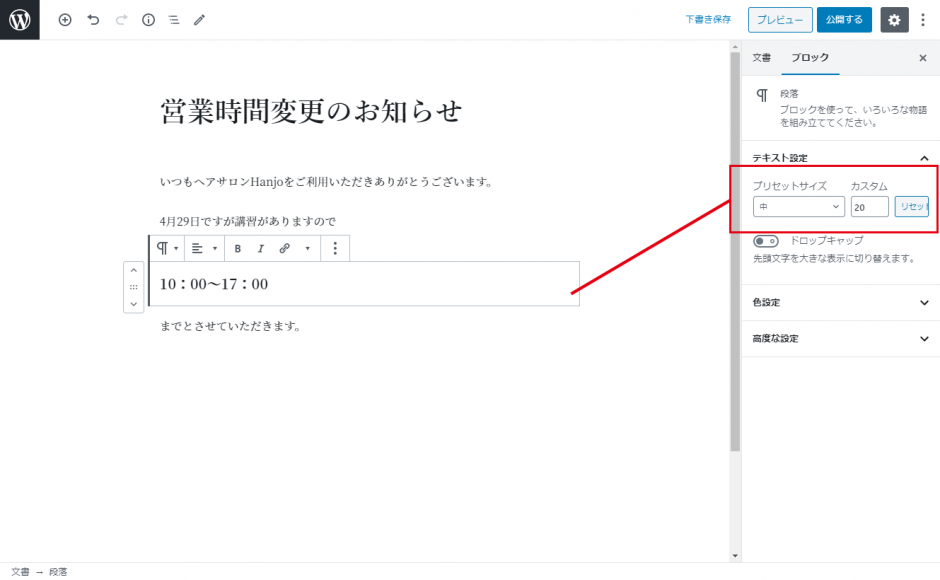The height and width of the screenshot is (580, 940).
Task: Insert a link in block toolbar
Action: 284,248
